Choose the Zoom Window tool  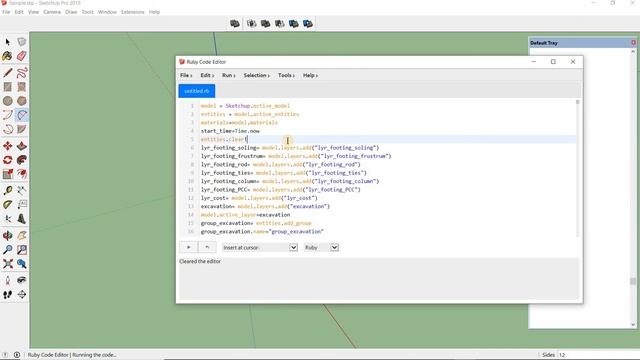[22, 250]
